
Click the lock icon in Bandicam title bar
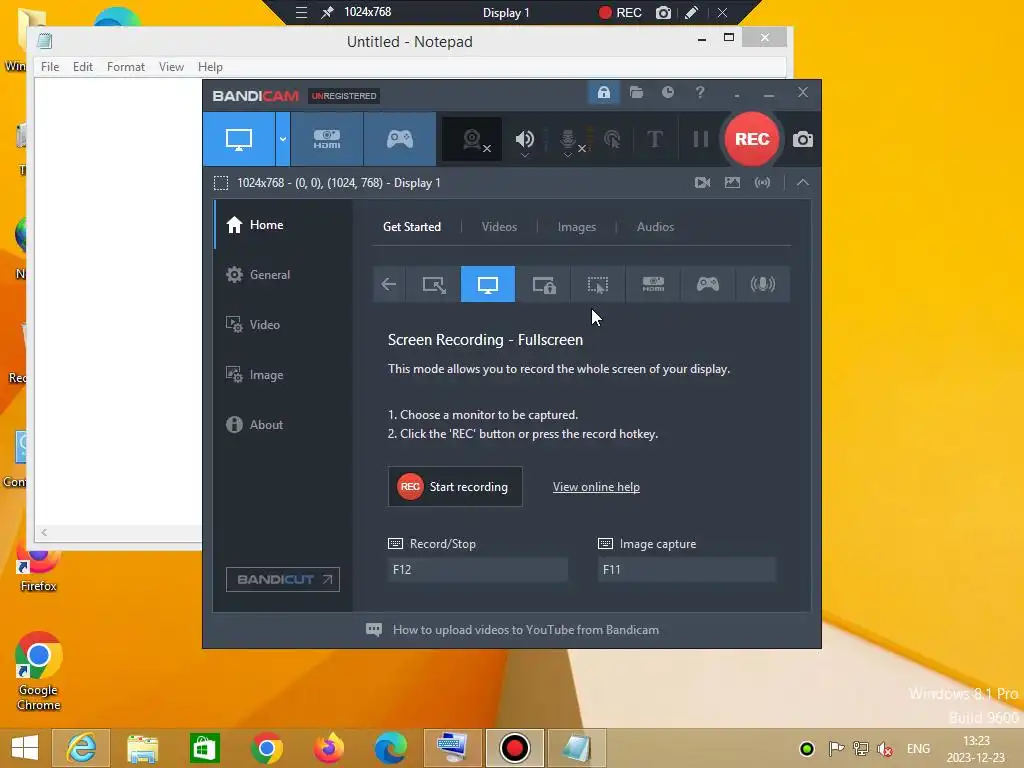[603, 93]
